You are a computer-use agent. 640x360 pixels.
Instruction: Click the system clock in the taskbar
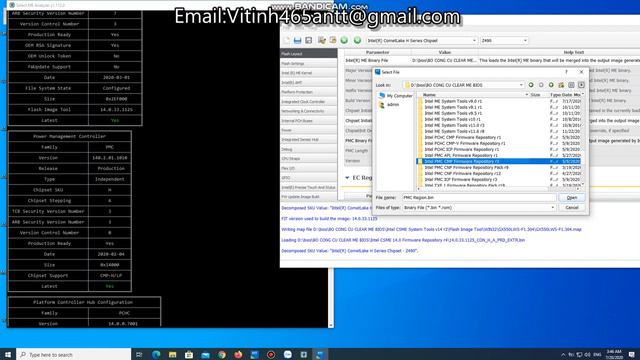point(613,354)
